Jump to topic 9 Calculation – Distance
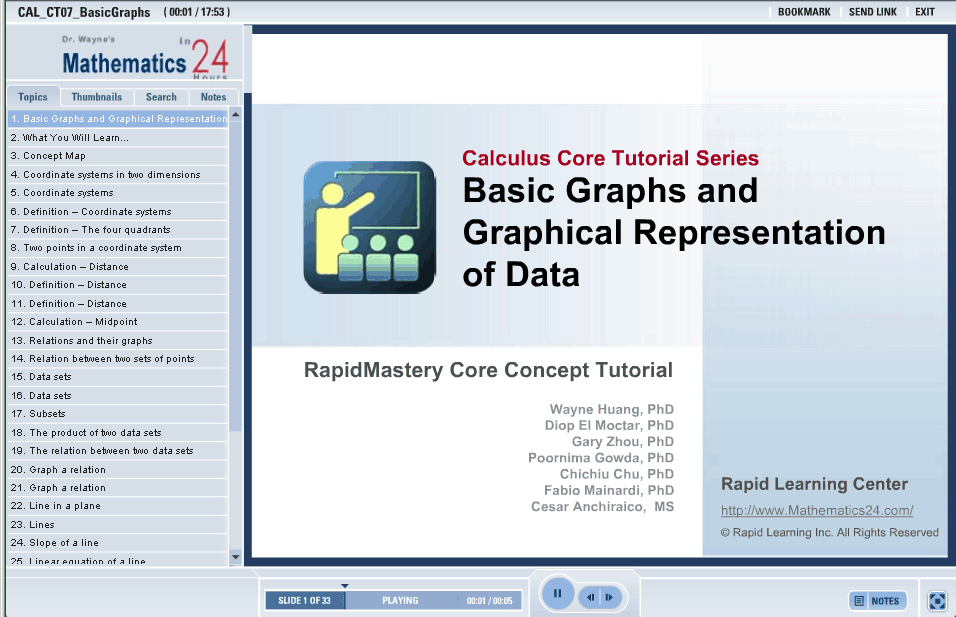The width and height of the screenshot is (956, 617). click(x=118, y=267)
